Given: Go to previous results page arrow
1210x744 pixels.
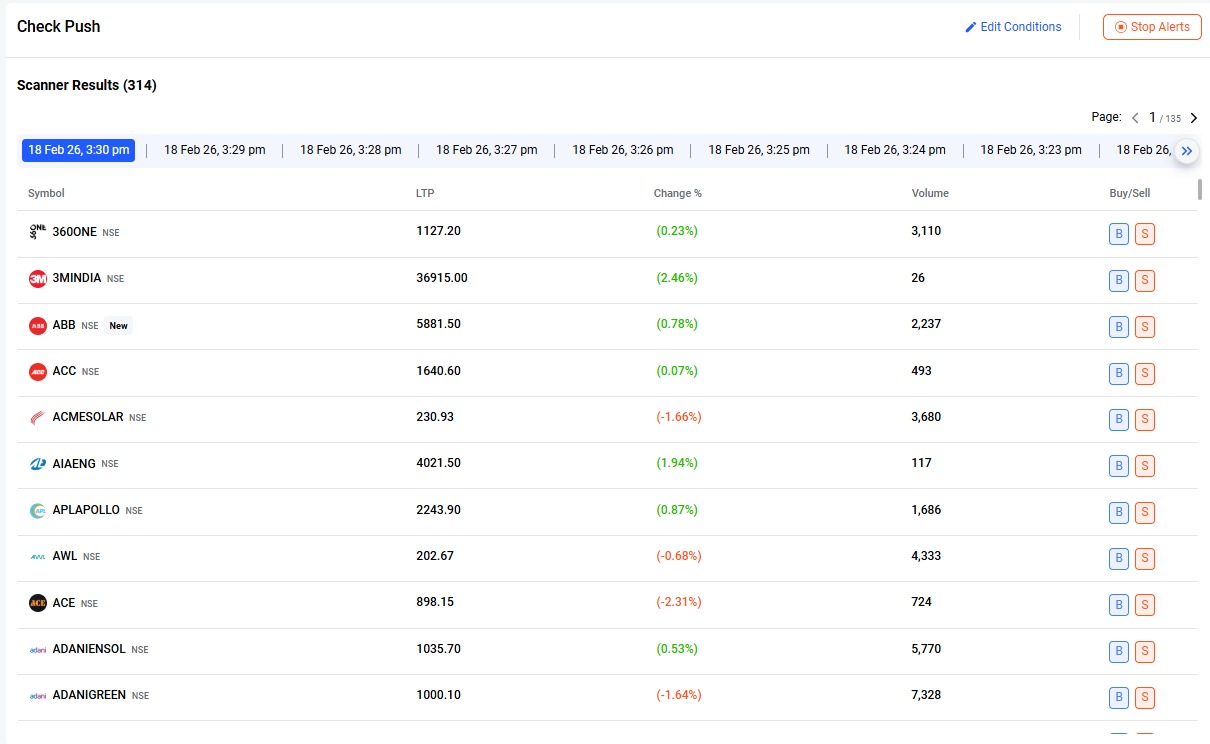Looking at the screenshot, I should [1135, 118].
